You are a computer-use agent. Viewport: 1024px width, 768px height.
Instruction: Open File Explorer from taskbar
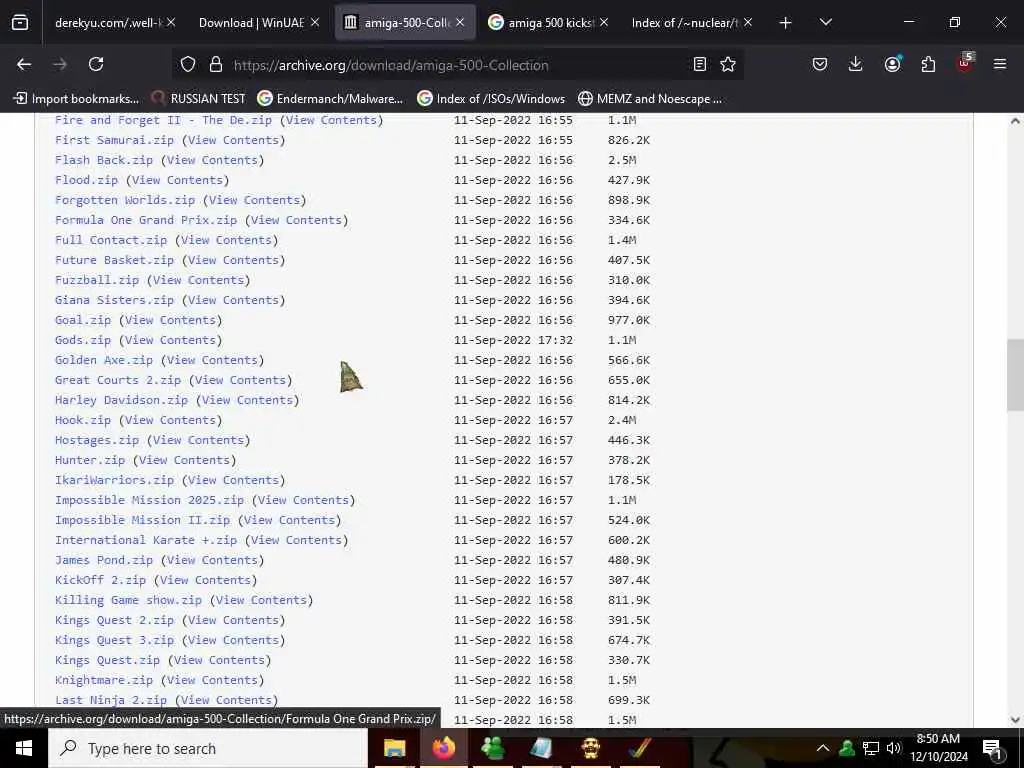[x=394, y=748]
